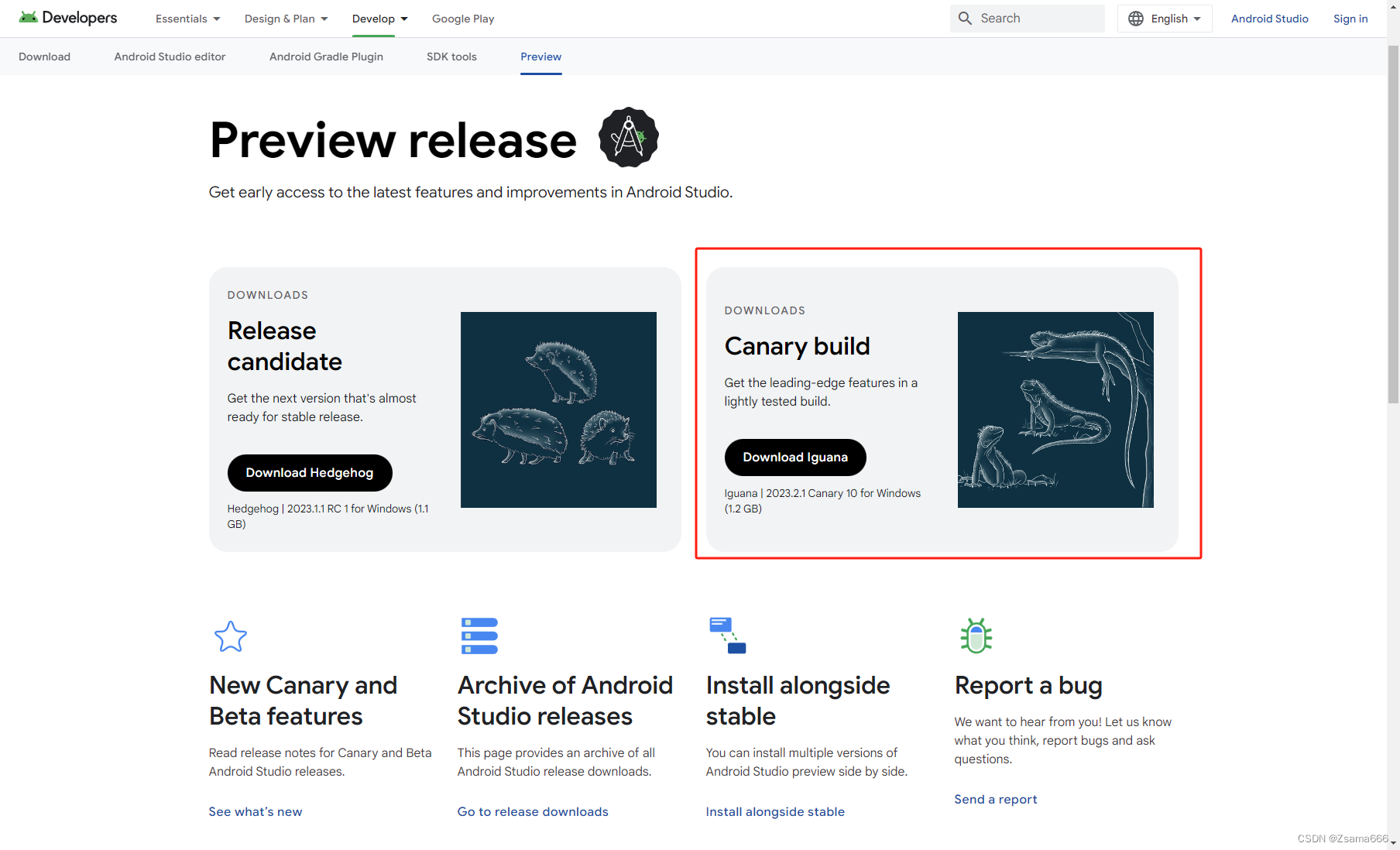This screenshot has width=1400, height=850.
Task: Focus the Search input field
Action: (1028, 19)
